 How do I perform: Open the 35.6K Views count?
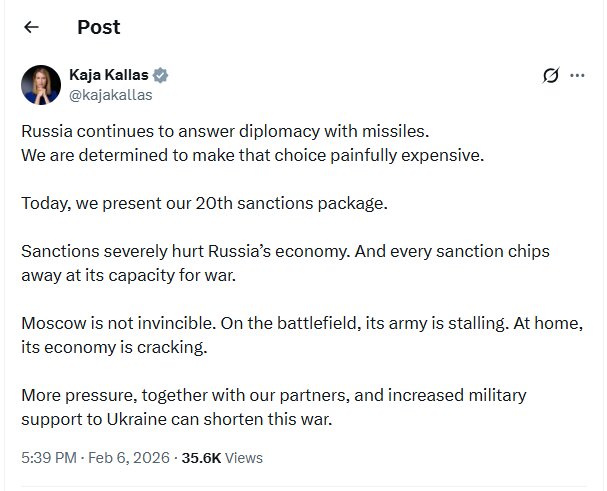coord(221,457)
